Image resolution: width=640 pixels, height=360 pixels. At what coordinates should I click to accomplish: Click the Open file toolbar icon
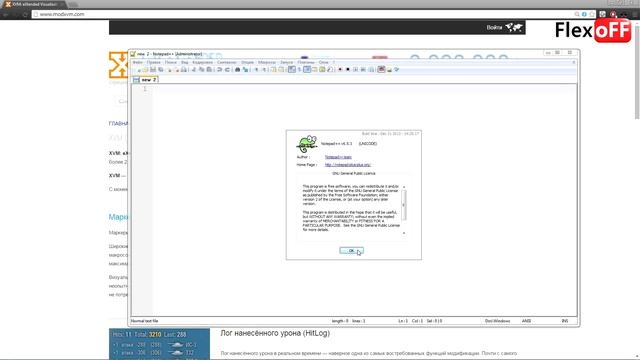point(145,70)
